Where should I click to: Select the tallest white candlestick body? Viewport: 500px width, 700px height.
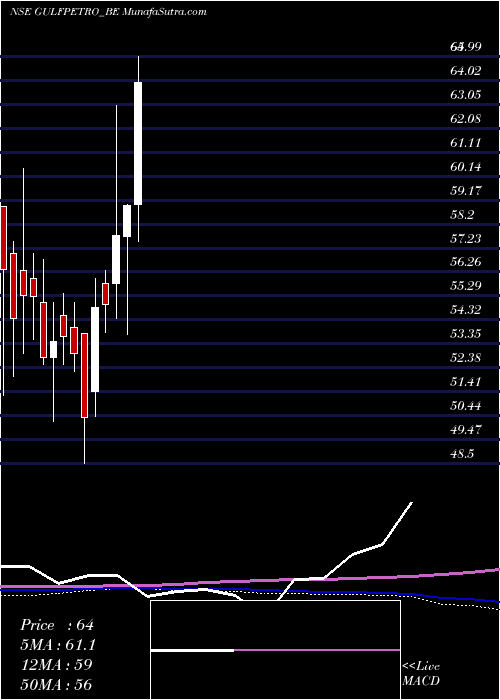(138, 143)
